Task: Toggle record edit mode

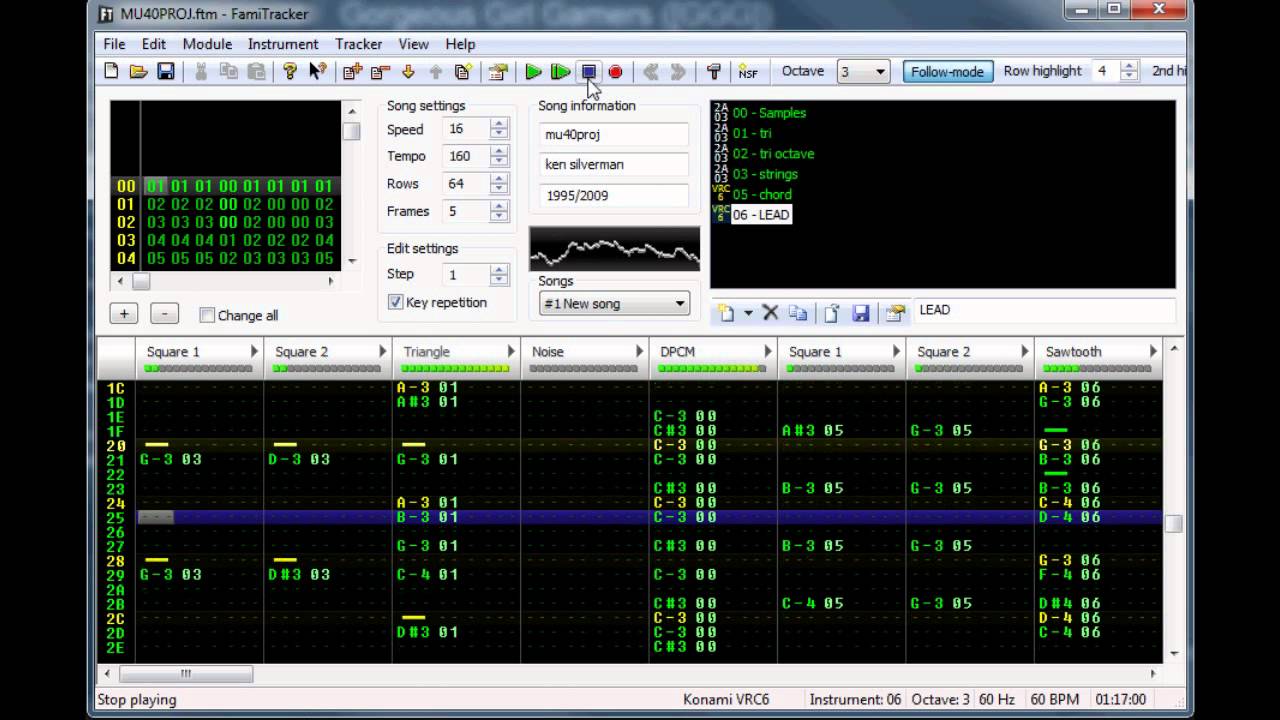Action: [x=616, y=71]
